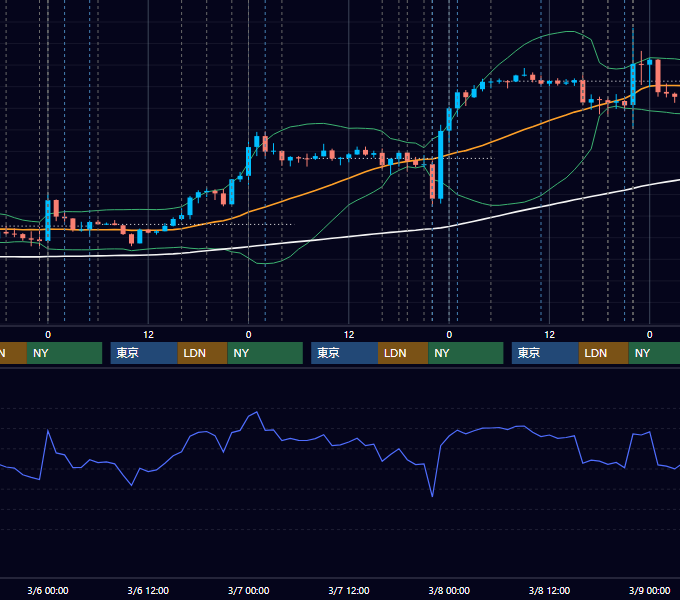Click the hour label 12 above 3/6 12:00
This screenshot has width=680, height=600.
click(x=148, y=335)
